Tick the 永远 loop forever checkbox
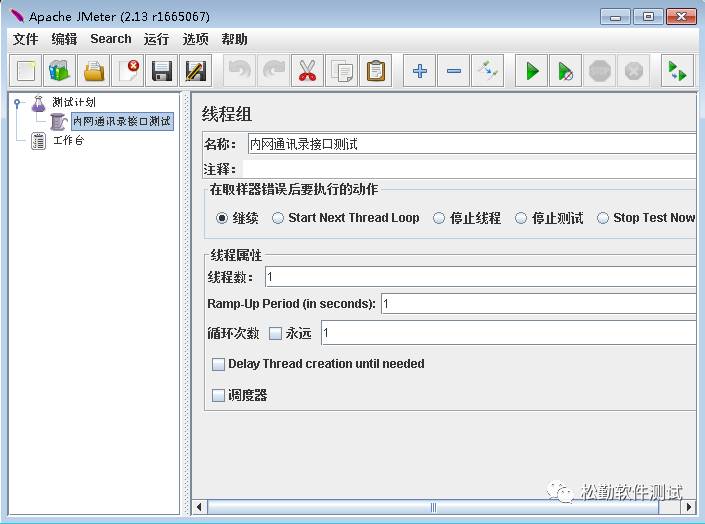 tap(275, 333)
